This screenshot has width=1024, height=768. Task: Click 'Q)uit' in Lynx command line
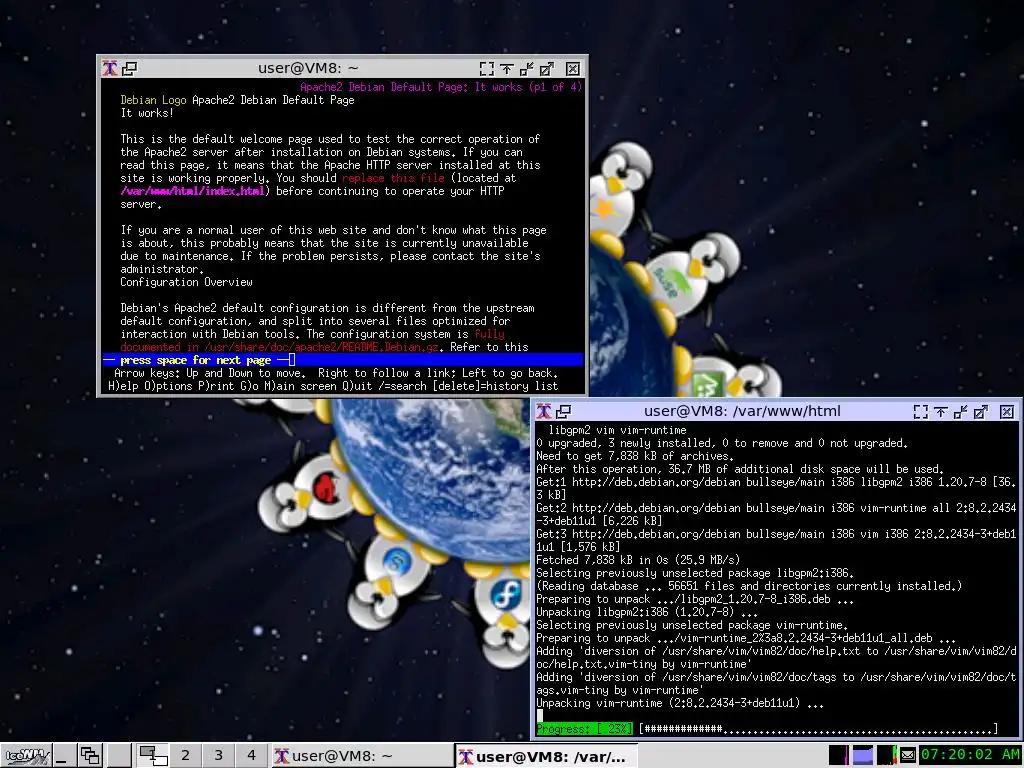357,386
